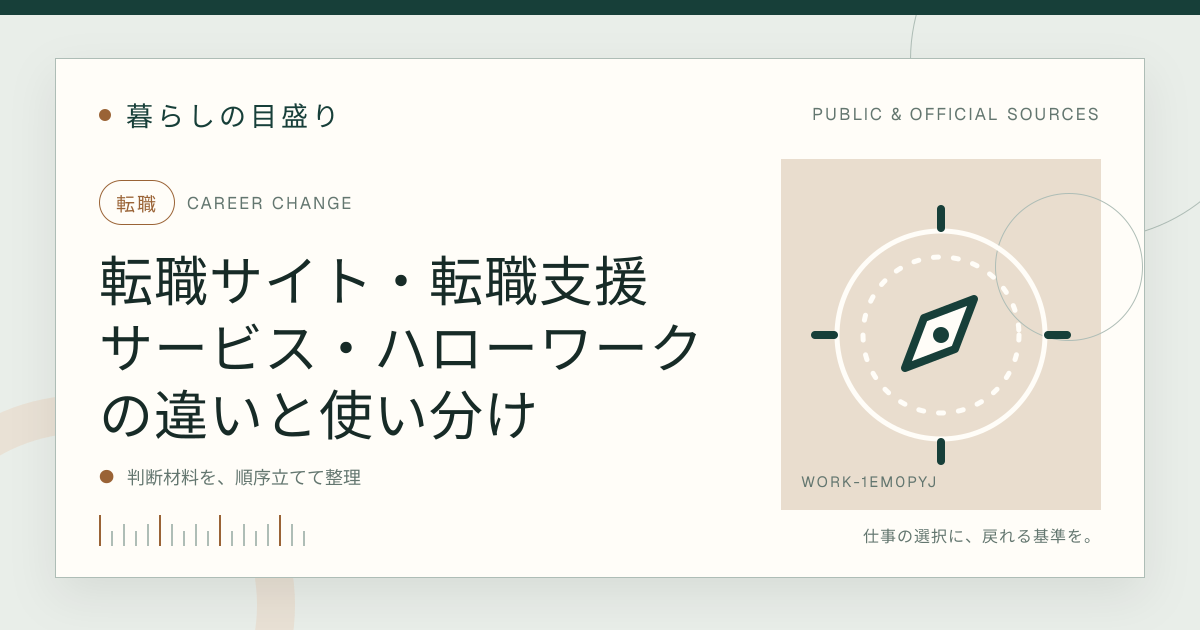Viewport: 1200px width, 630px height.
Task: Click the beige compass illustration panel
Action: tap(941, 334)
